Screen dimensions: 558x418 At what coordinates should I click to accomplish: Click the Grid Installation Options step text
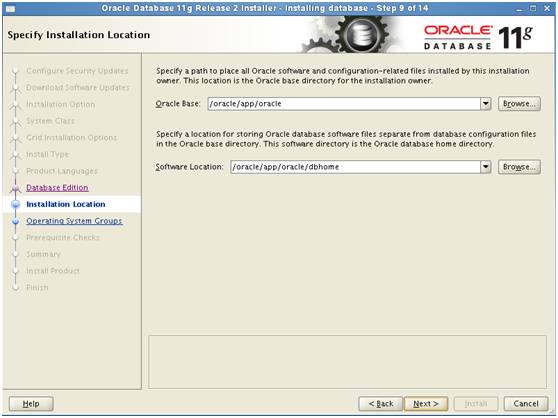[x=72, y=138]
